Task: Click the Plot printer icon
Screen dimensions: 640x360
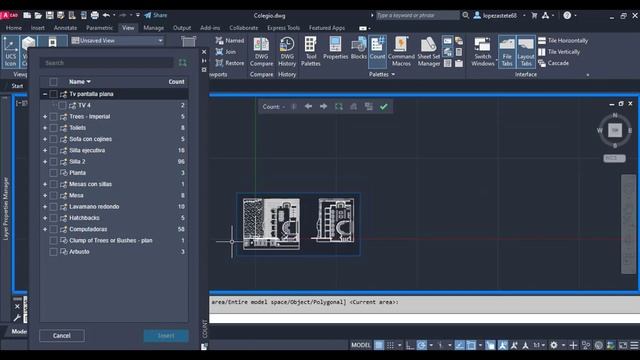Action: (x=95, y=16)
